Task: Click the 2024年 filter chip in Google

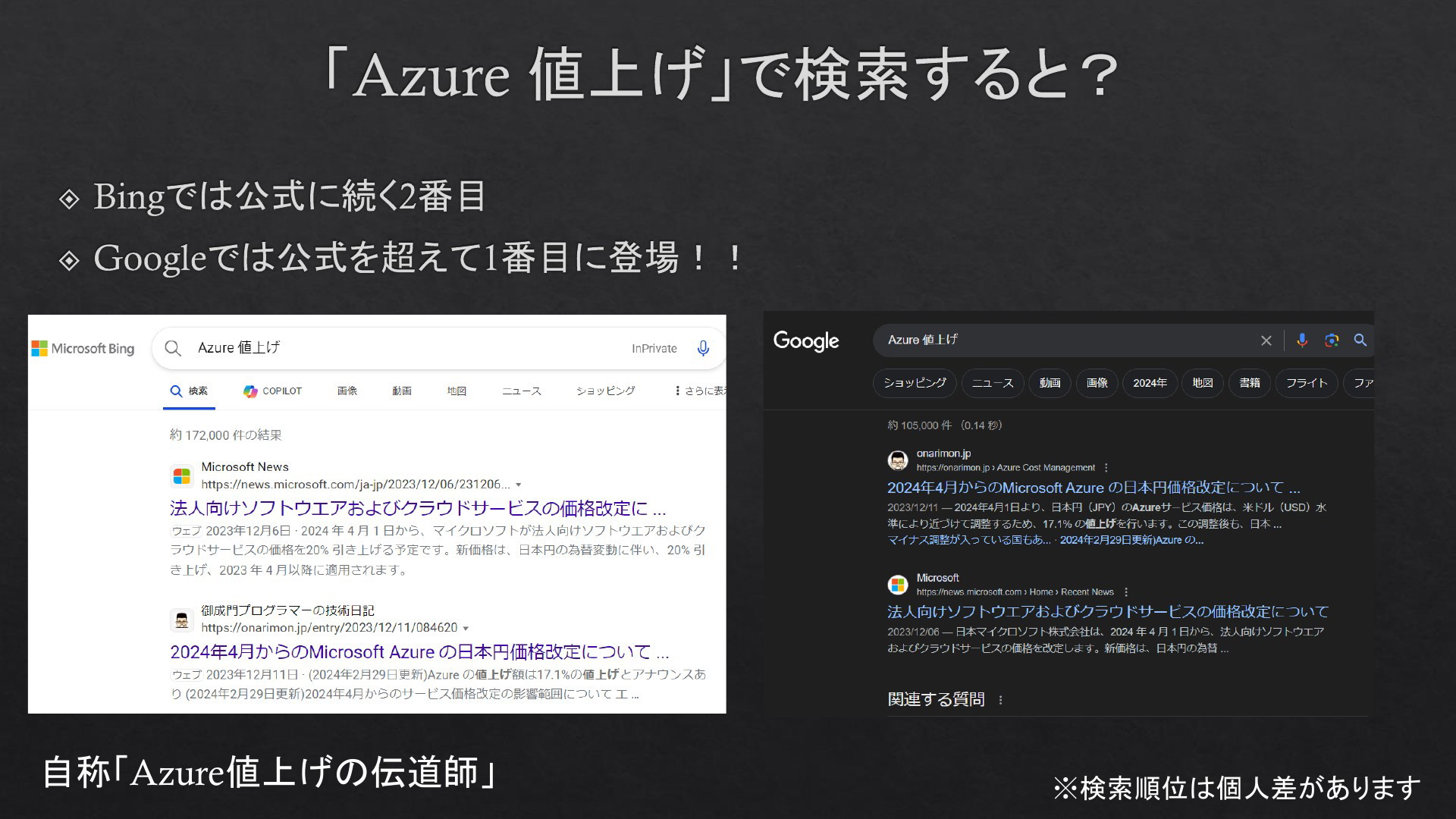Action: 1150,383
